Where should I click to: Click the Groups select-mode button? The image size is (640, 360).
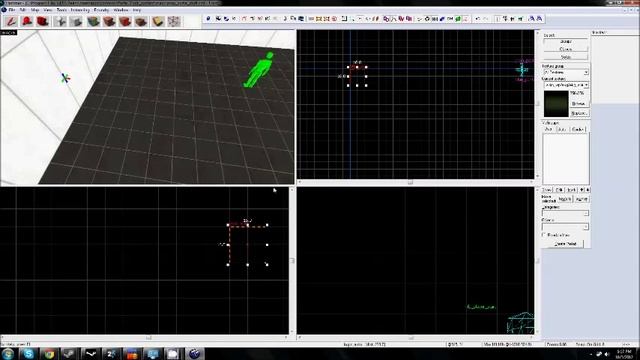point(566,42)
